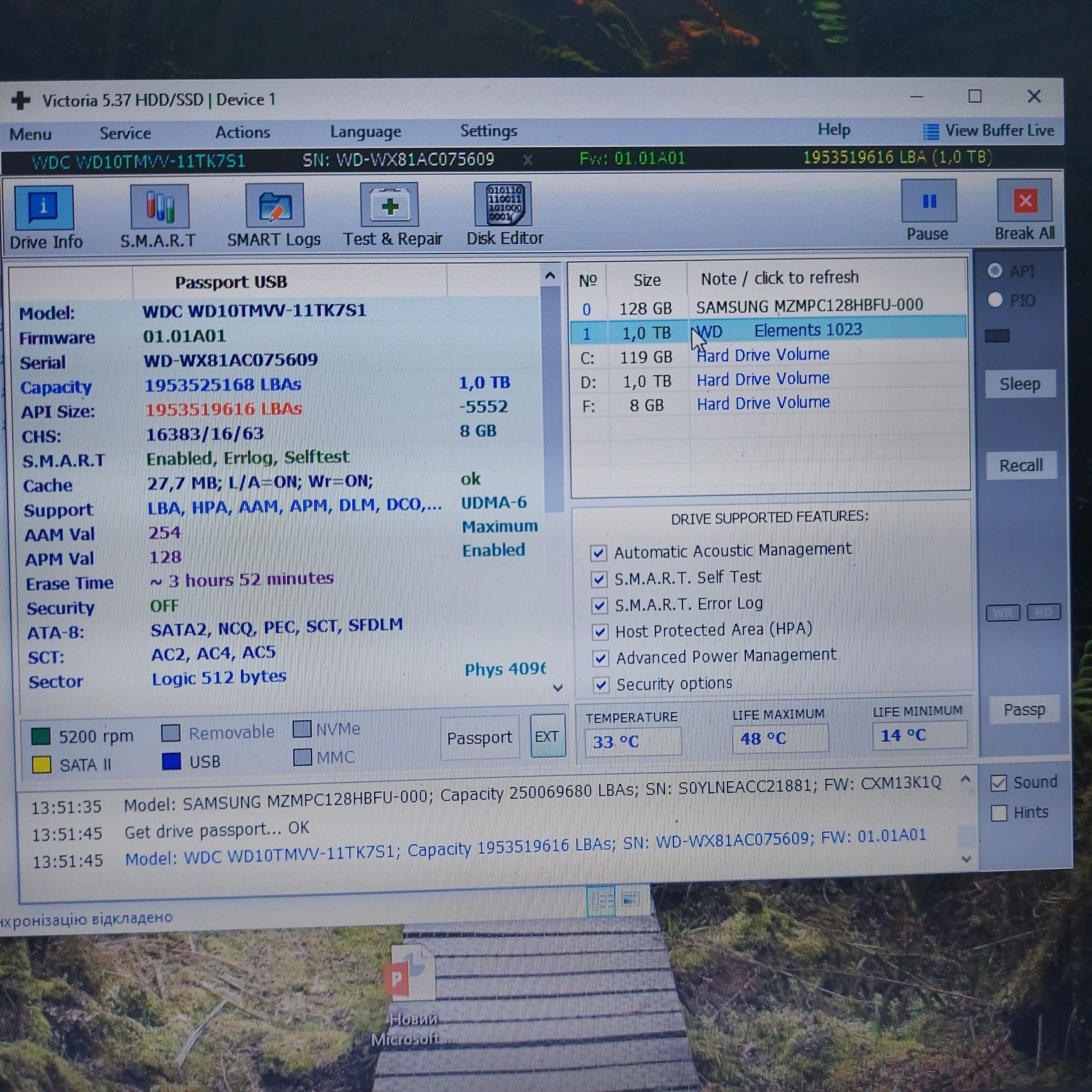Click the log line Get drive passport... OK

coord(216,830)
